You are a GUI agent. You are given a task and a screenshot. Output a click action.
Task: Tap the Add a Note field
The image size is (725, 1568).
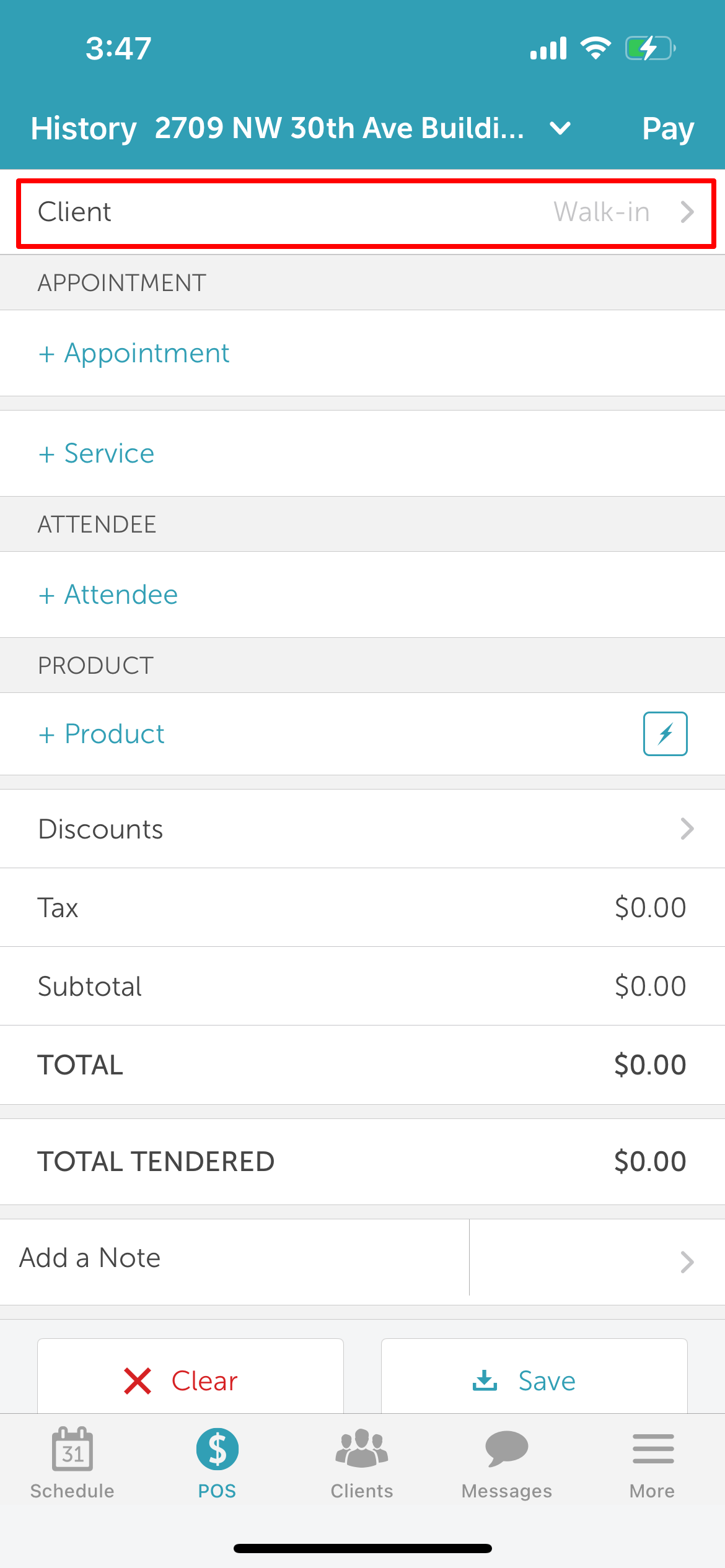(x=234, y=1258)
